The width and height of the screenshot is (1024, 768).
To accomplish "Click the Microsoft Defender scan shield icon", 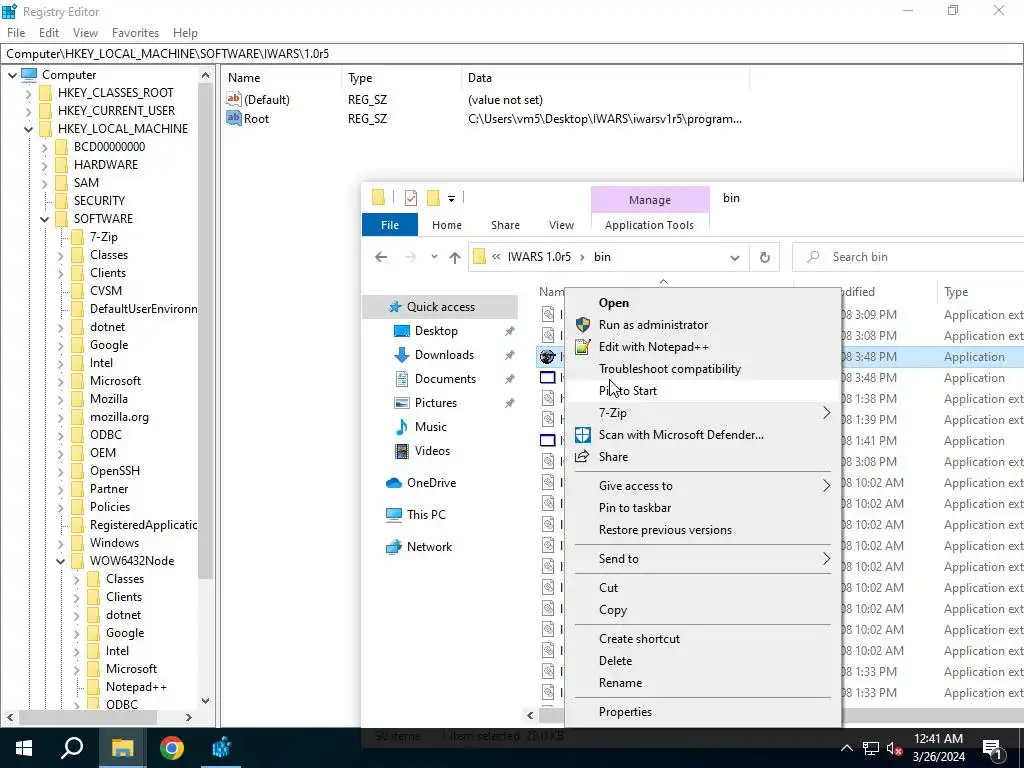I will (x=583, y=435).
